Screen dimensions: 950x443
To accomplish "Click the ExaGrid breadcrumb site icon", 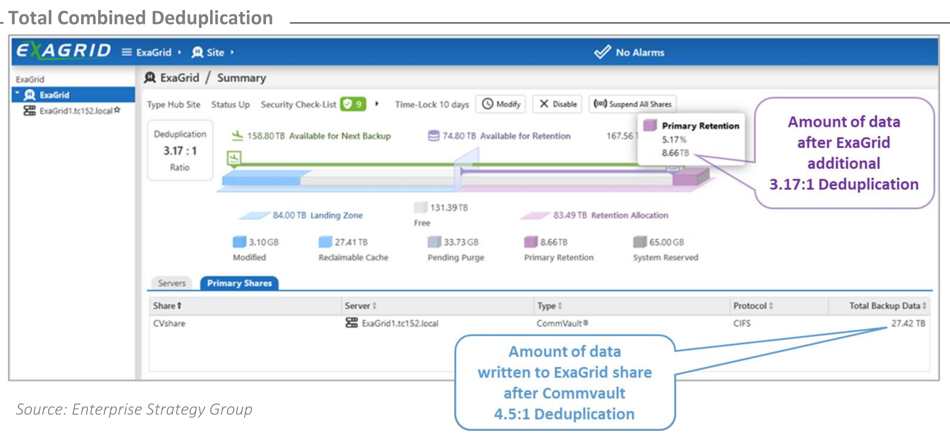I will (150, 78).
